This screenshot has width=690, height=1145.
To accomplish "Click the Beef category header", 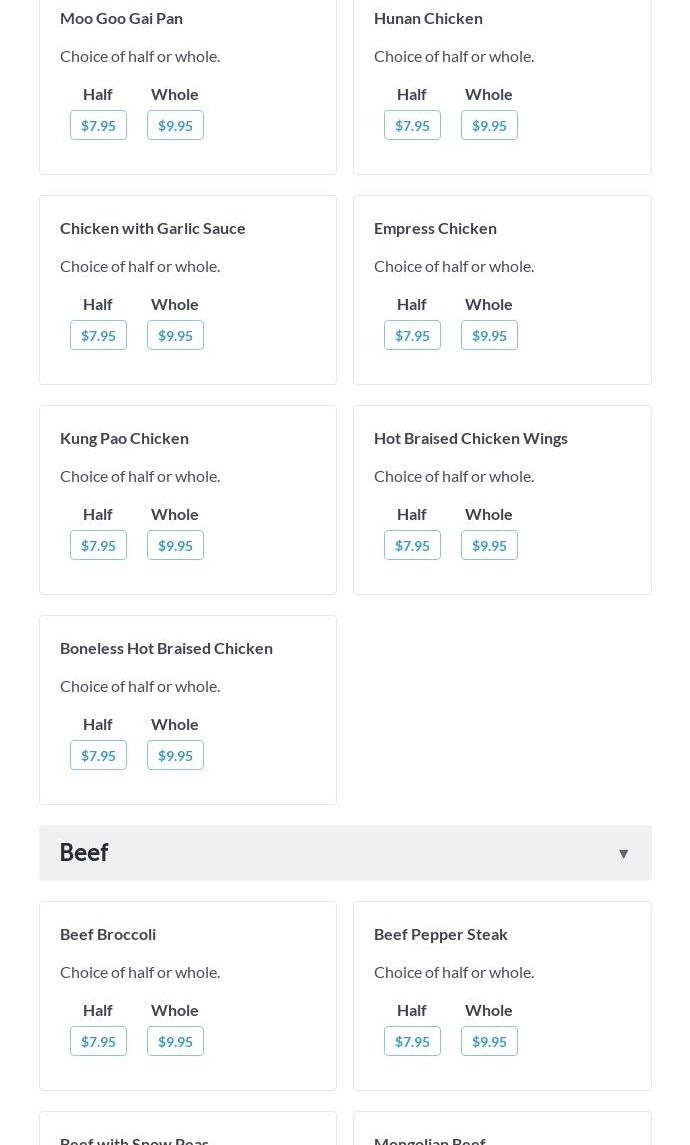I will (x=84, y=852).
